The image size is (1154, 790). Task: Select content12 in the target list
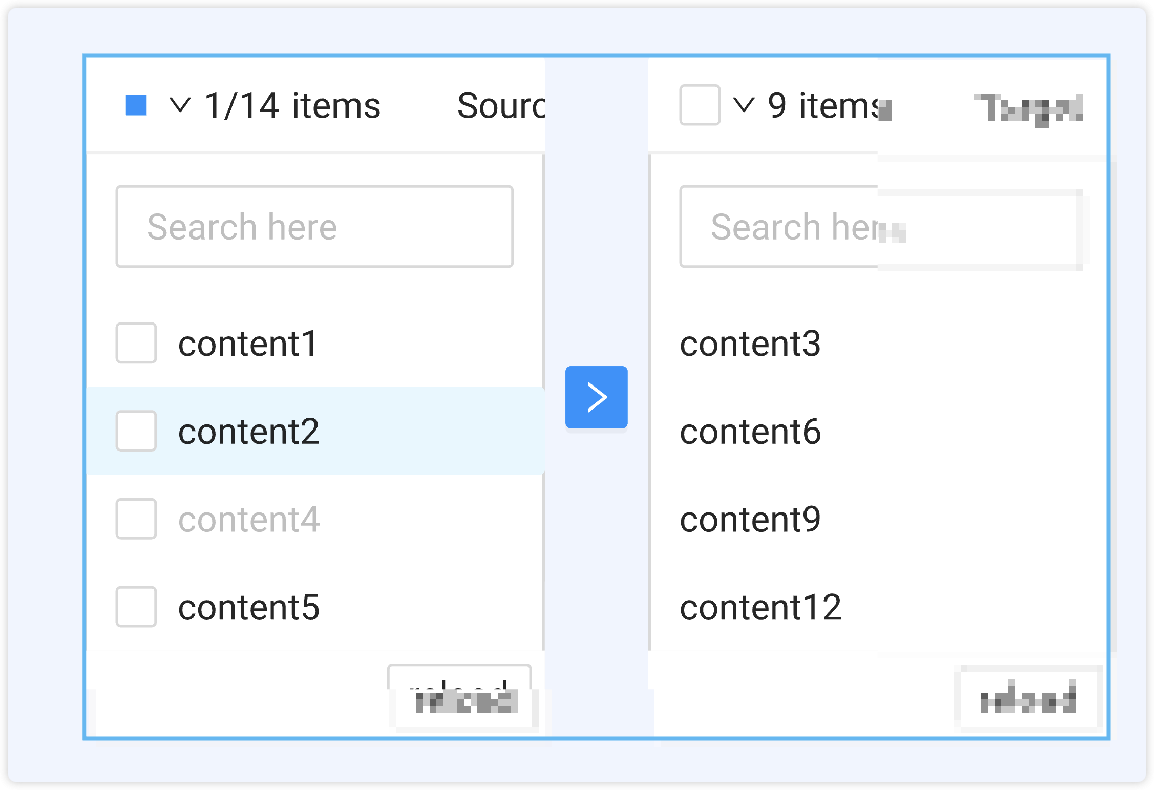tap(760, 608)
